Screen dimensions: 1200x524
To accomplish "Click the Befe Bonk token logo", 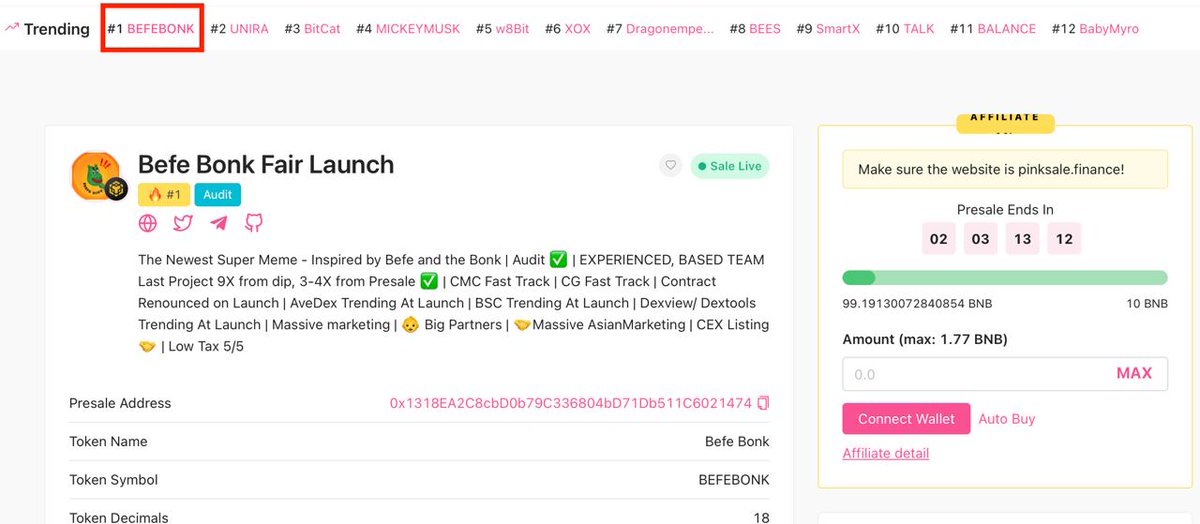I will tap(96, 176).
